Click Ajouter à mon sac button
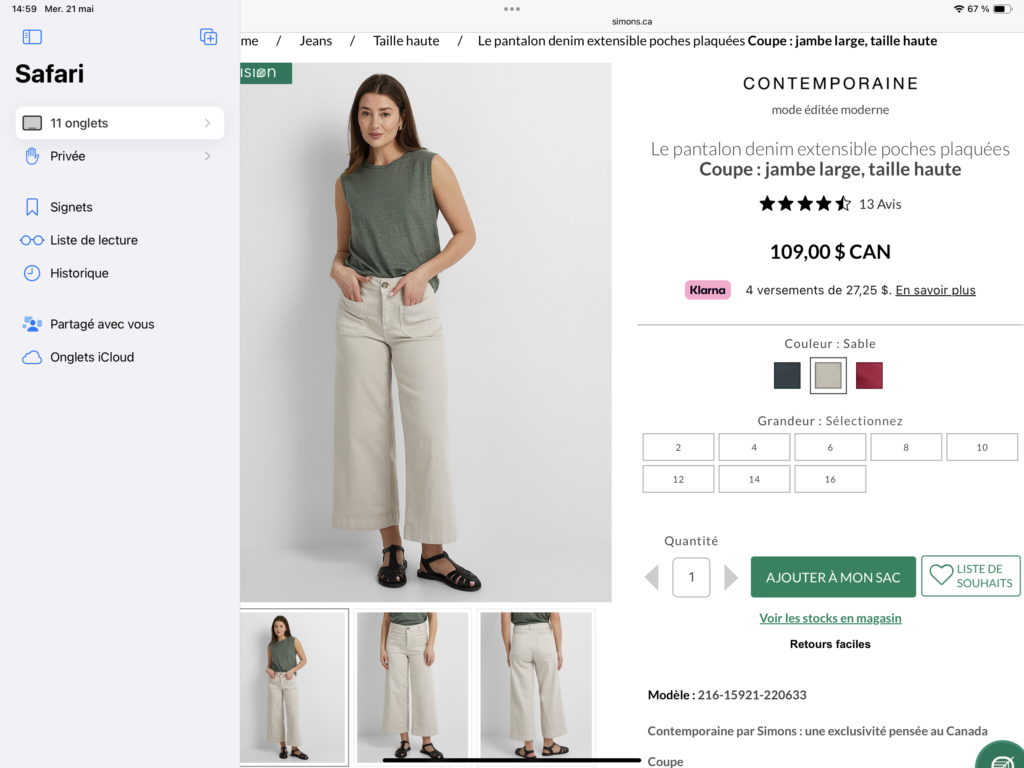Viewport: 1024px width, 768px height. coord(833,577)
